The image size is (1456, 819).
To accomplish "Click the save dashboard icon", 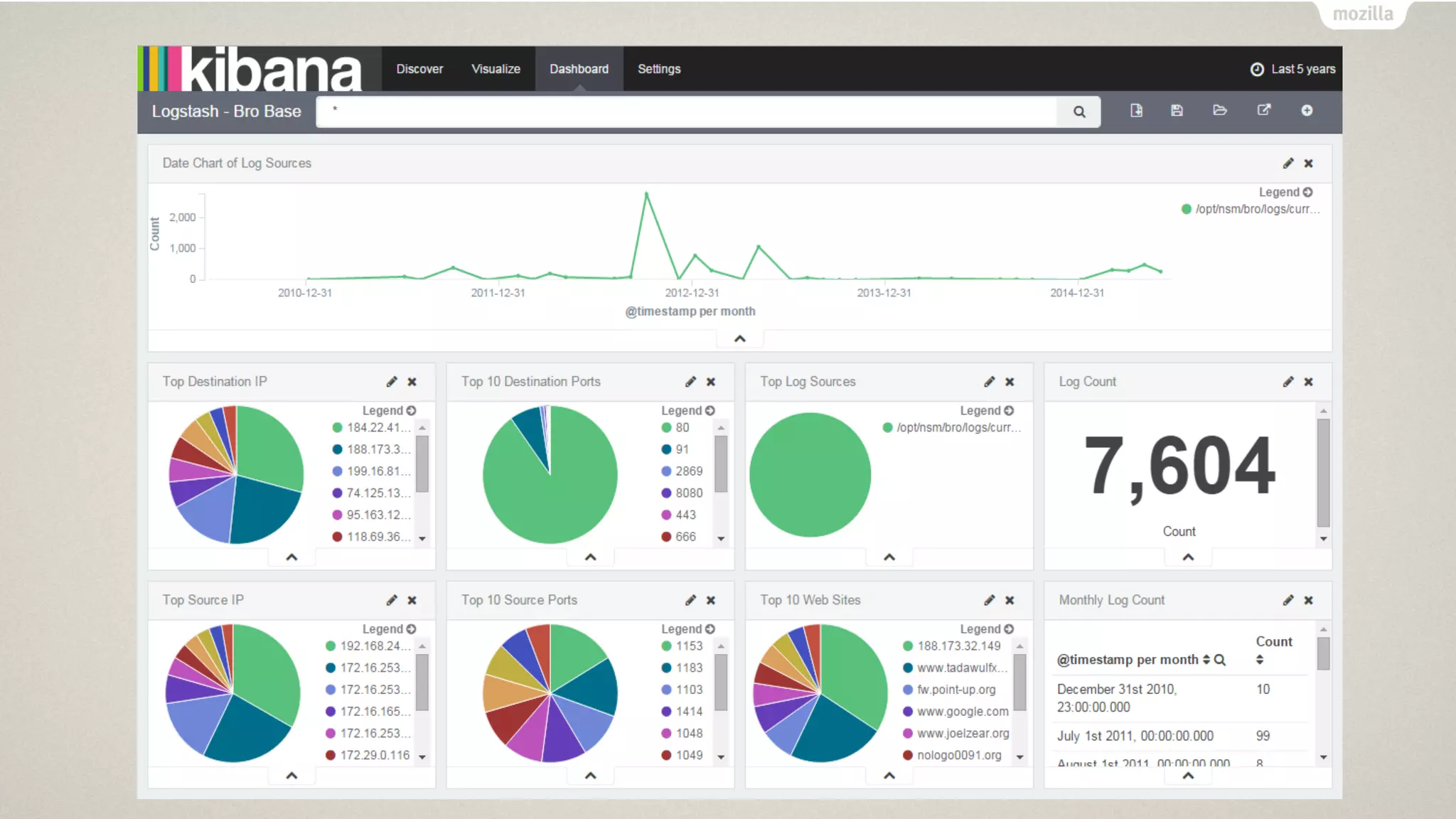I will (x=1177, y=110).
